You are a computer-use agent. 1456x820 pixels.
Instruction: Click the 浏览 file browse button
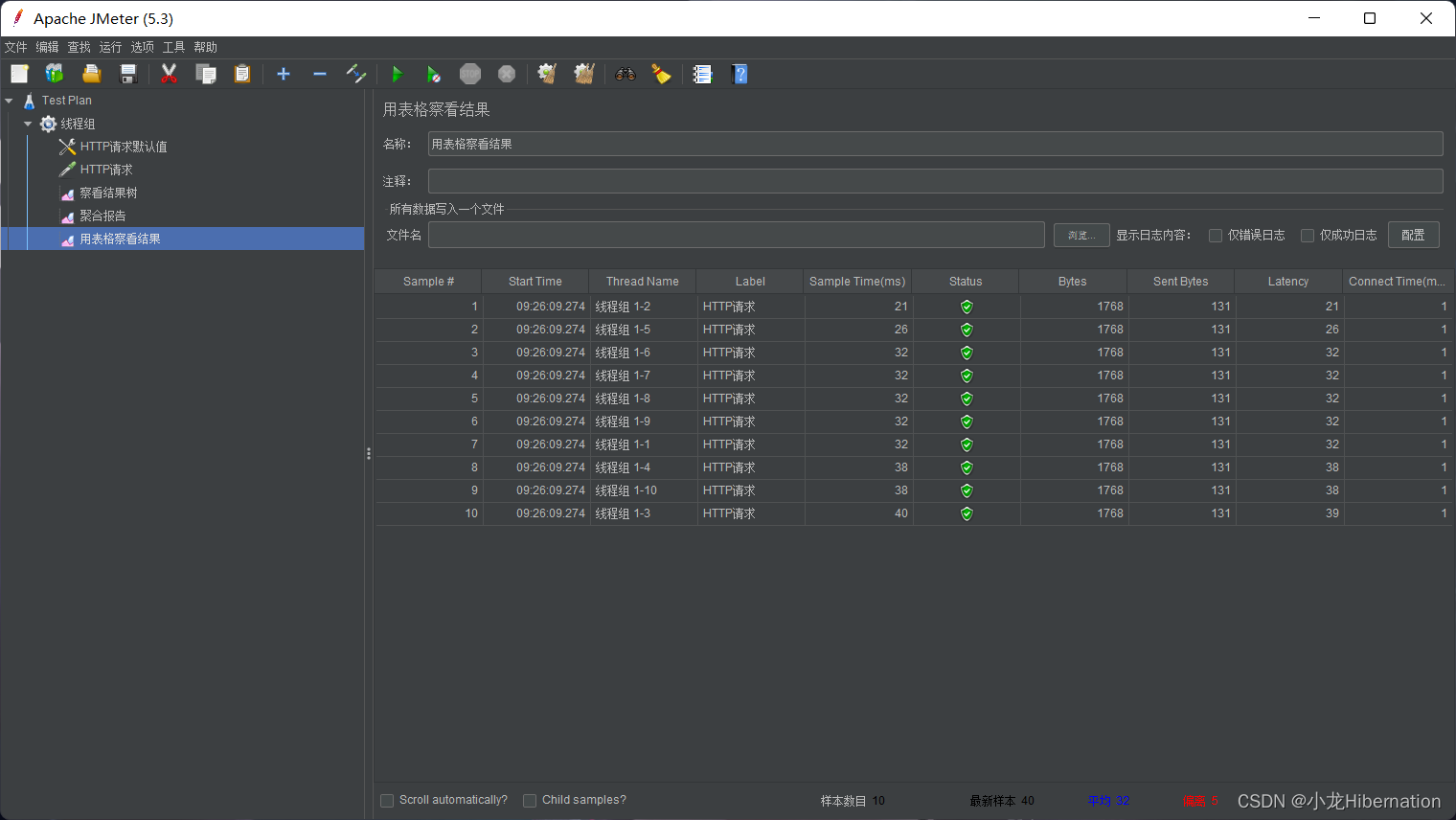[1081, 235]
